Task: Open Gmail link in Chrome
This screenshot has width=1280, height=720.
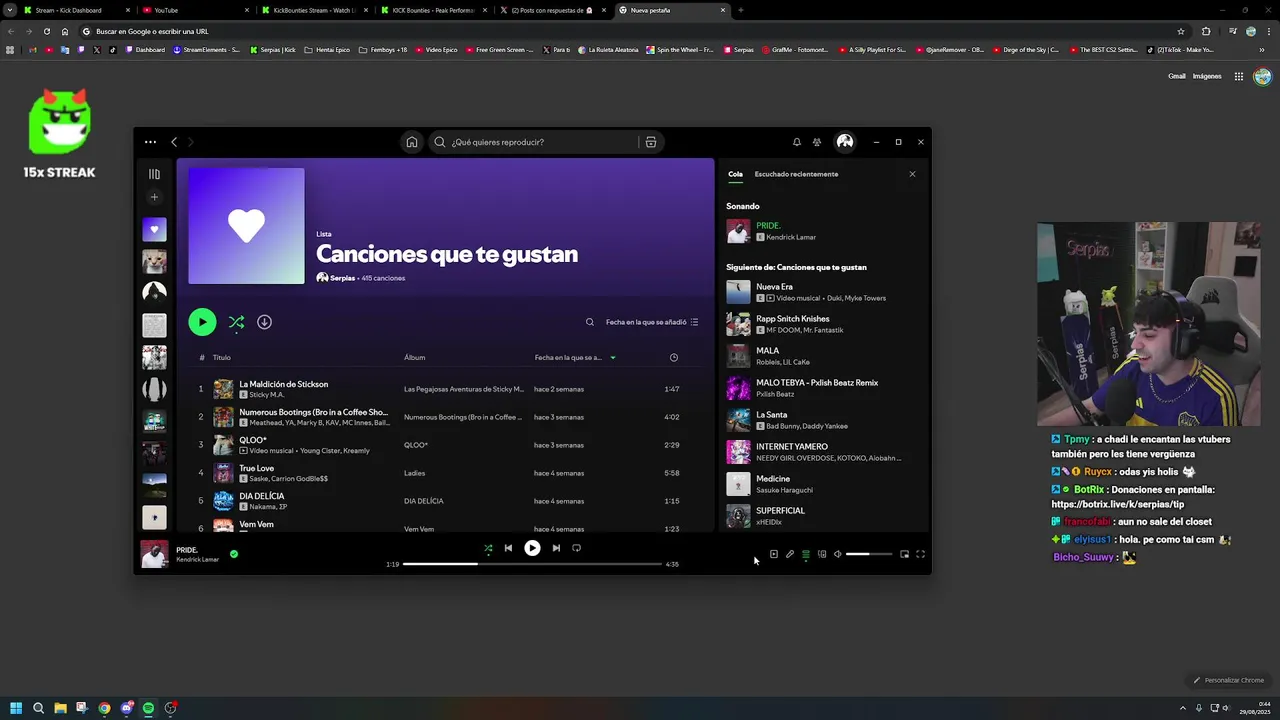Action: coord(1176,76)
